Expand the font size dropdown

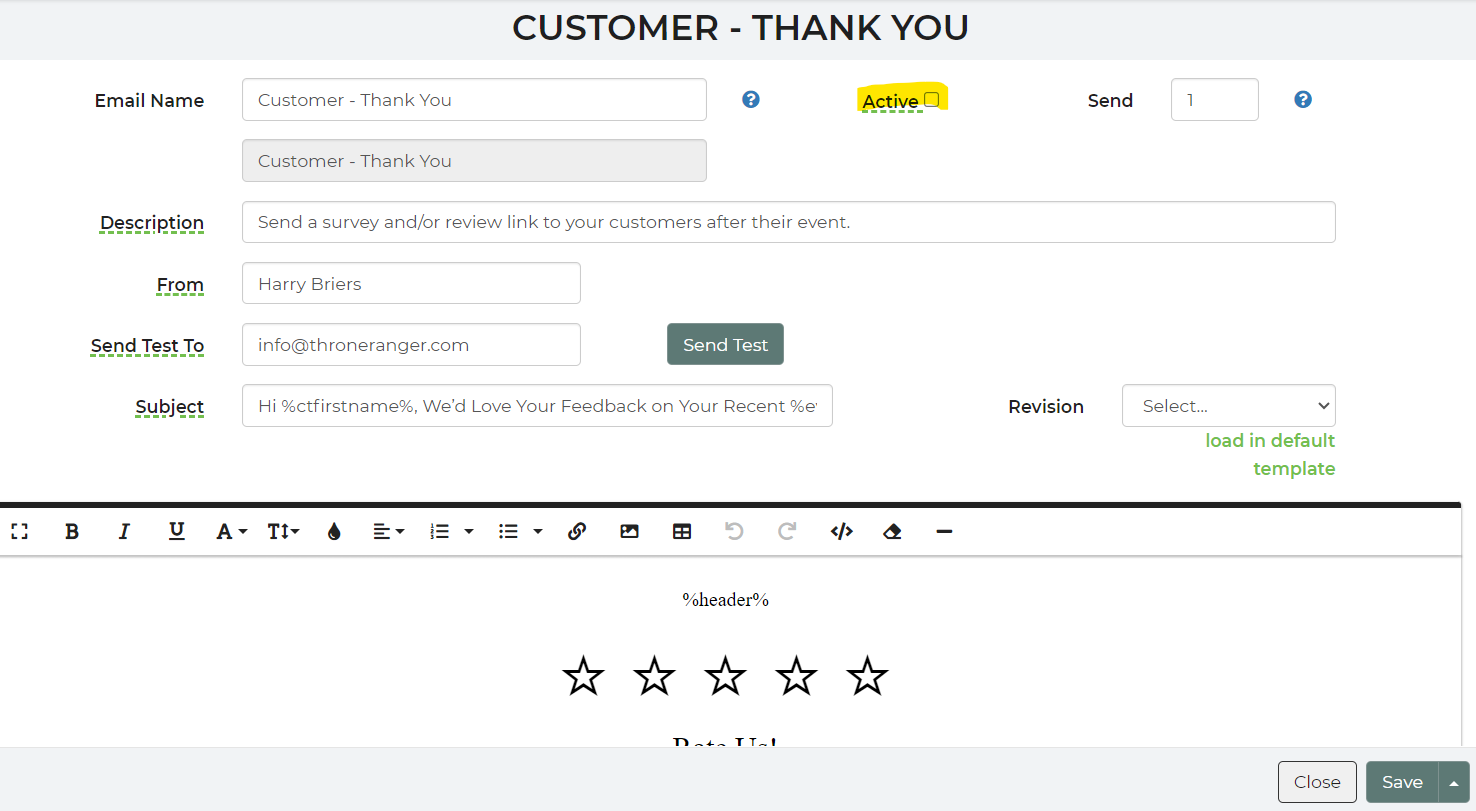pyautogui.click(x=283, y=532)
